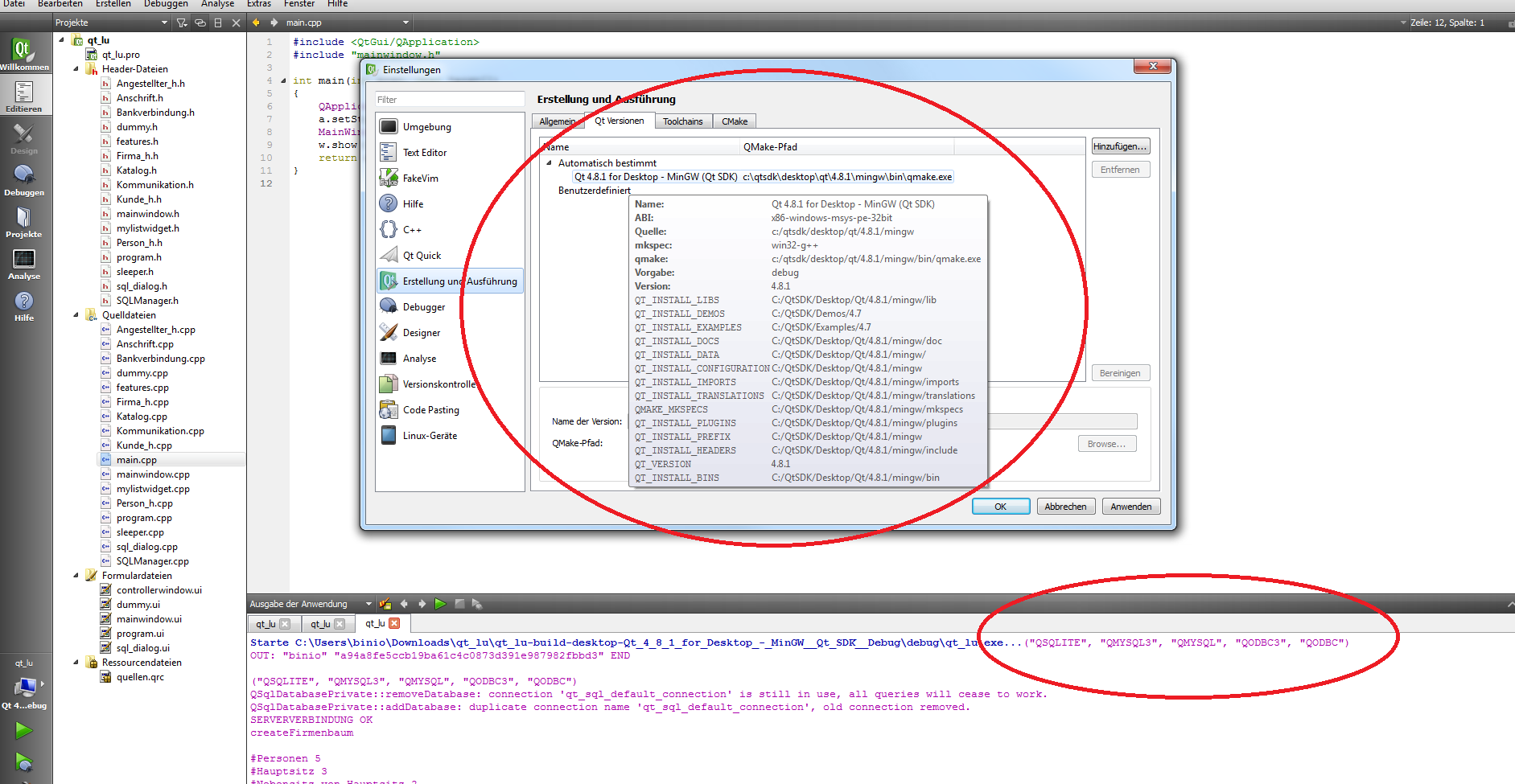Click the Hinzufügen... button

point(1120,146)
